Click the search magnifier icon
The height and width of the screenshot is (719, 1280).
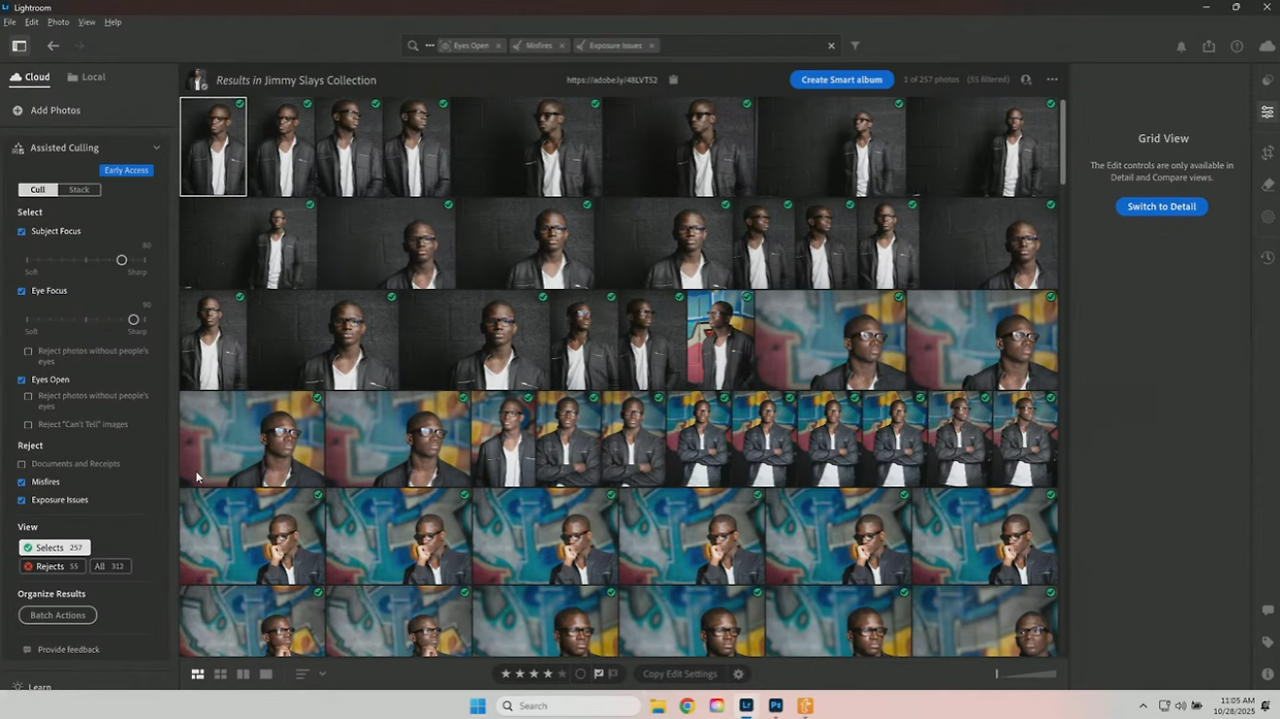click(x=413, y=46)
